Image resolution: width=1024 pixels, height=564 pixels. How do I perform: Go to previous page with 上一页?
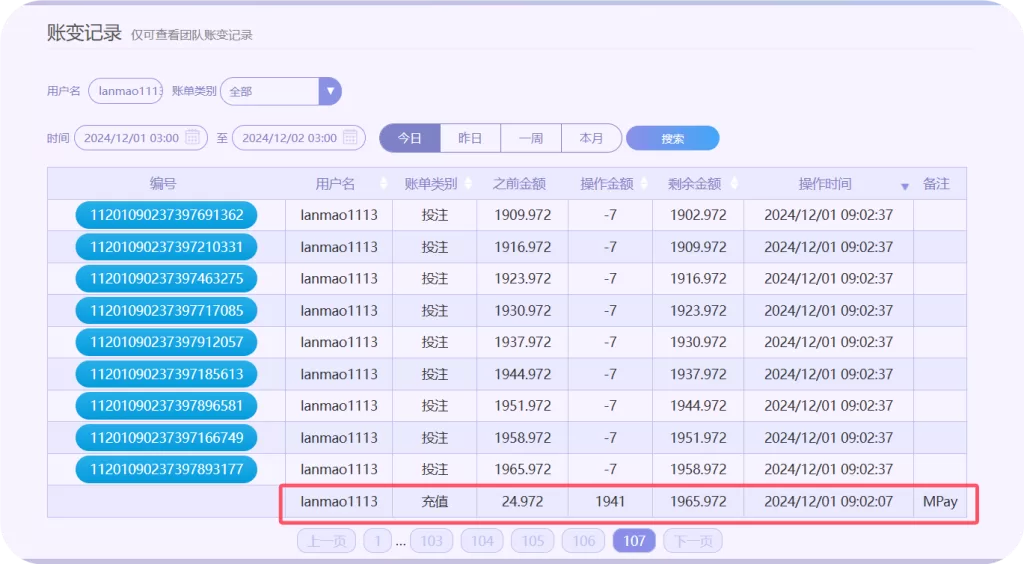click(327, 541)
